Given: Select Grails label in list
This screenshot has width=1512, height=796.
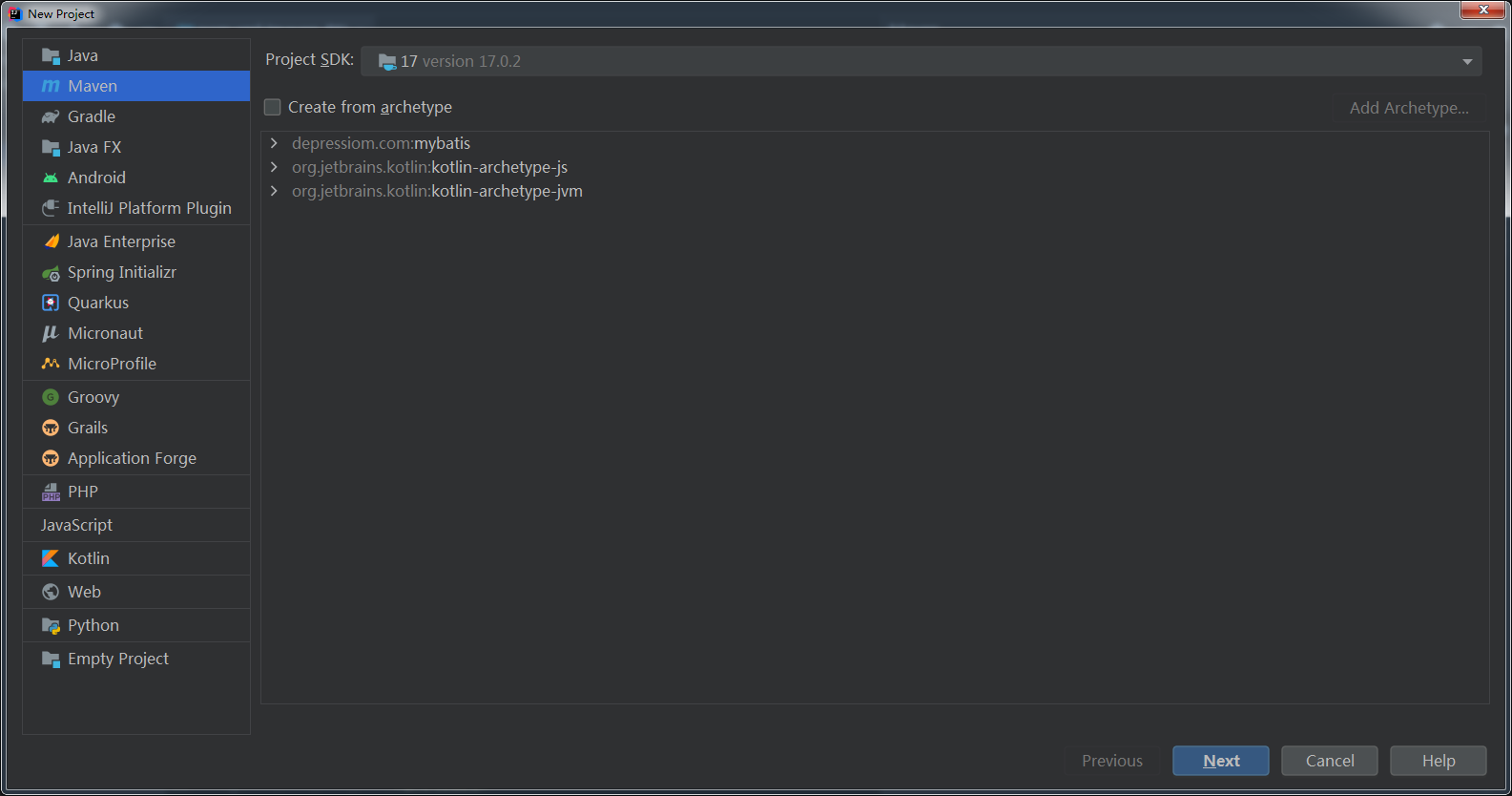Looking at the screenshot, I should pos(88,428).
